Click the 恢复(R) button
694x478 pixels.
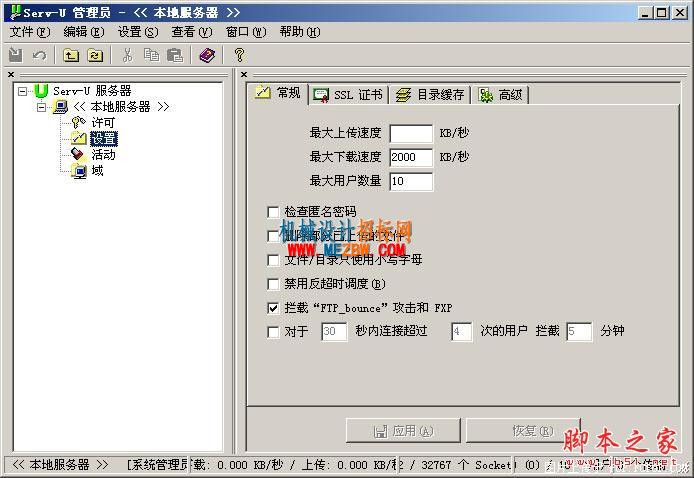click(x=523, y=430)
